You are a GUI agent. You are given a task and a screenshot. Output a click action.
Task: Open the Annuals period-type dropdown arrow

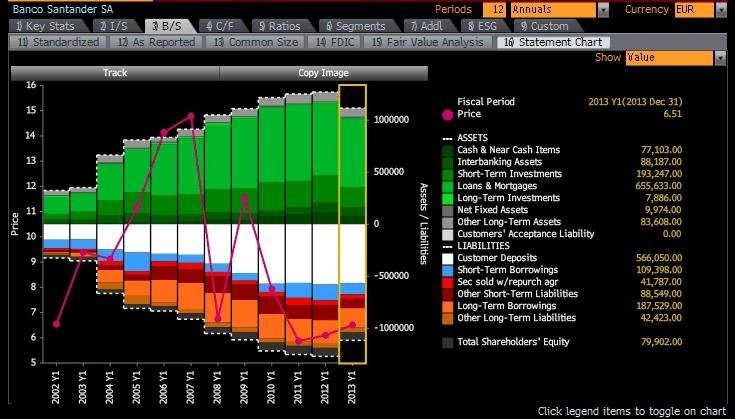coord(603,9)
